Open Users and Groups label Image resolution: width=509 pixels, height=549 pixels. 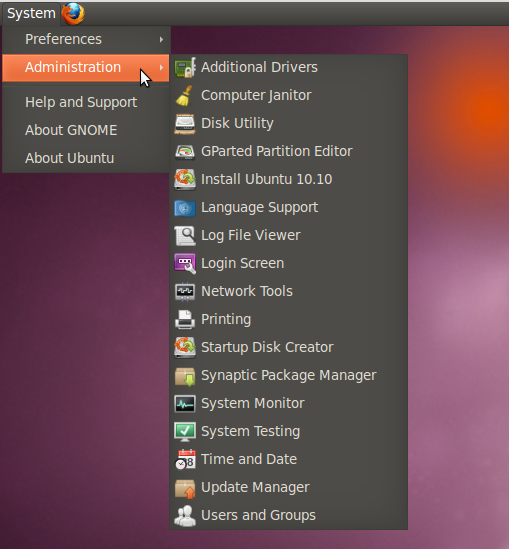tap(258, 515)
